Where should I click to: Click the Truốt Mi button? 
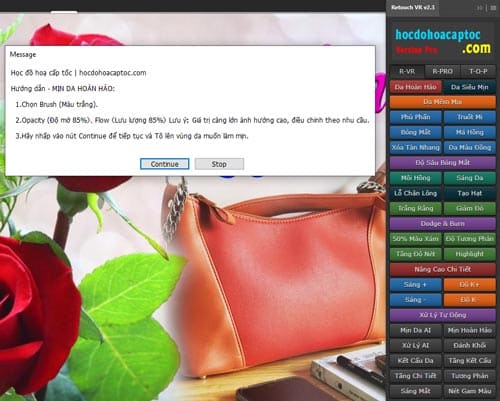pos(470,117)
